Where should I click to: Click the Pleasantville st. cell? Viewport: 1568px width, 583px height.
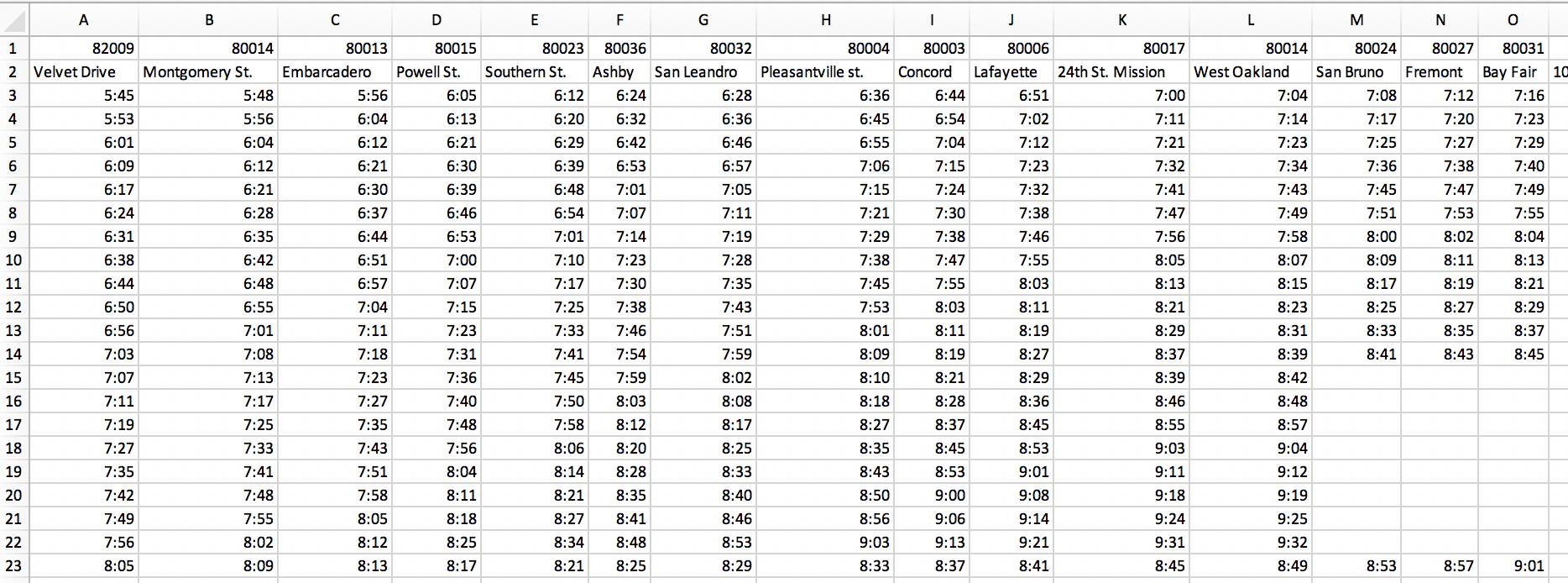pyautogui.click(x=825, y=72)
